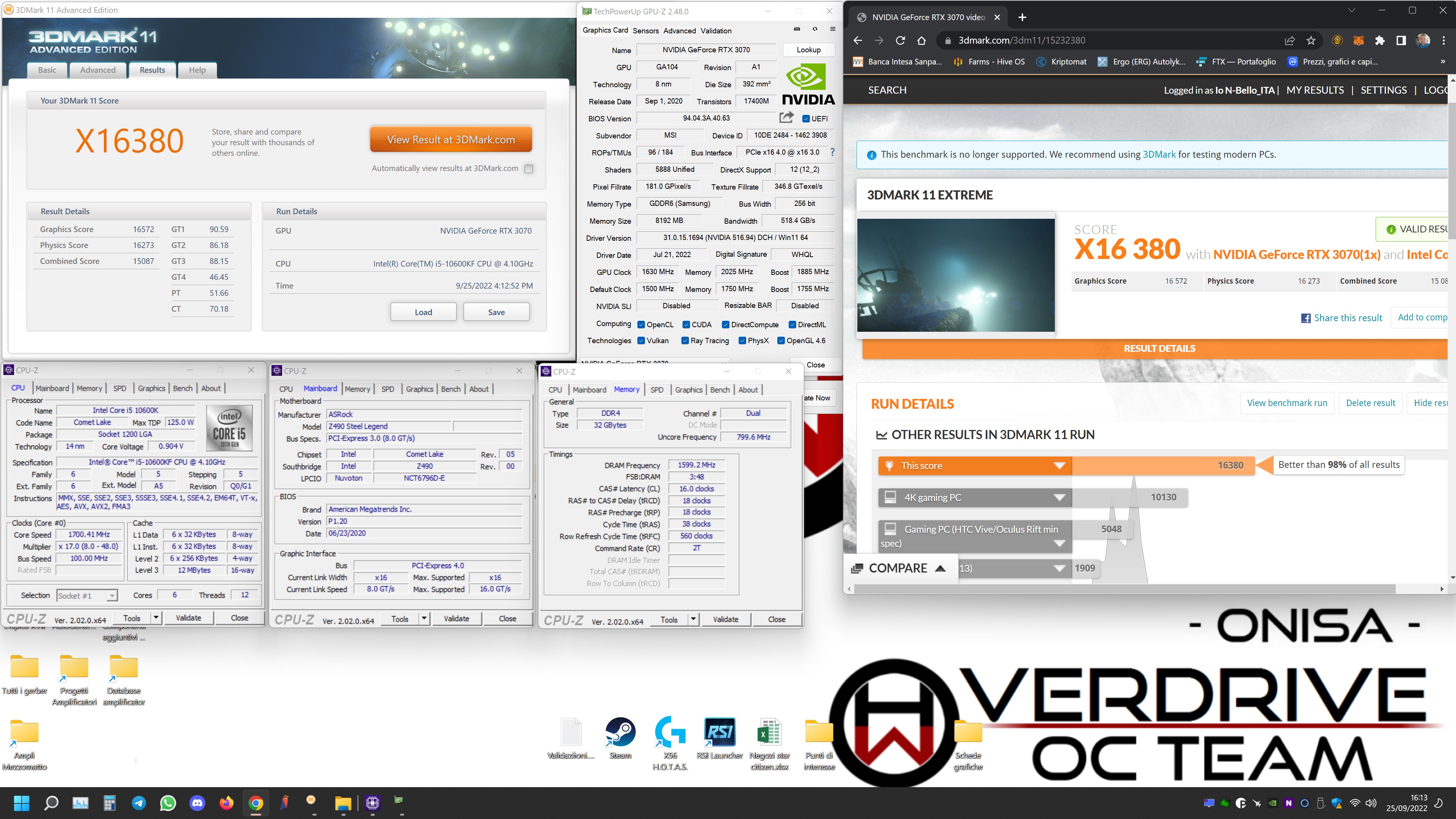Open the GPU-Z hamburger menu

[833, 30]
